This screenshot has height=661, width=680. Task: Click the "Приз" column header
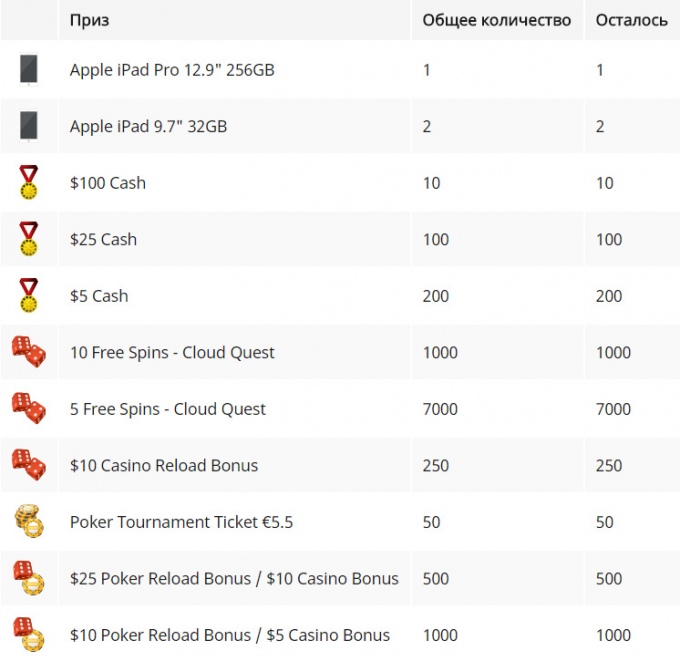(x=89, y=20)
